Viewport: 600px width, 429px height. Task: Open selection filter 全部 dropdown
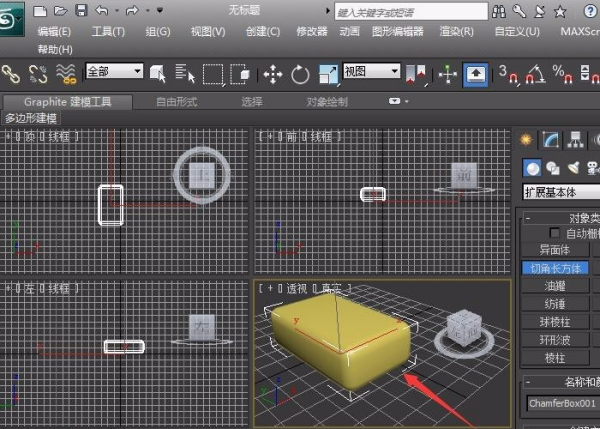pyautogui.click(x=114, y=71)
